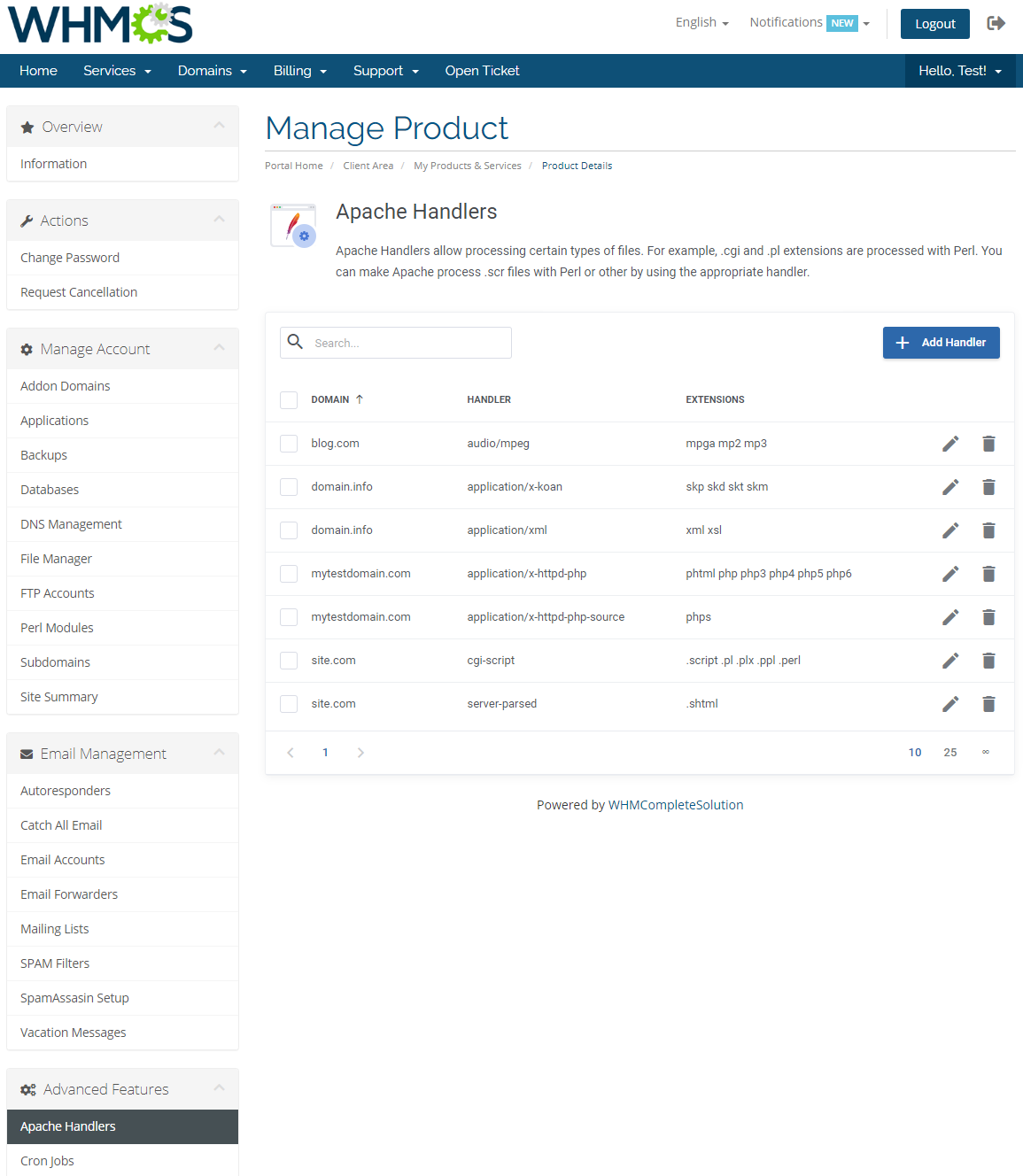1023x1176 pixels.
Task: Delete the server-parsed handler via trash icon
Action: [988, 704]
